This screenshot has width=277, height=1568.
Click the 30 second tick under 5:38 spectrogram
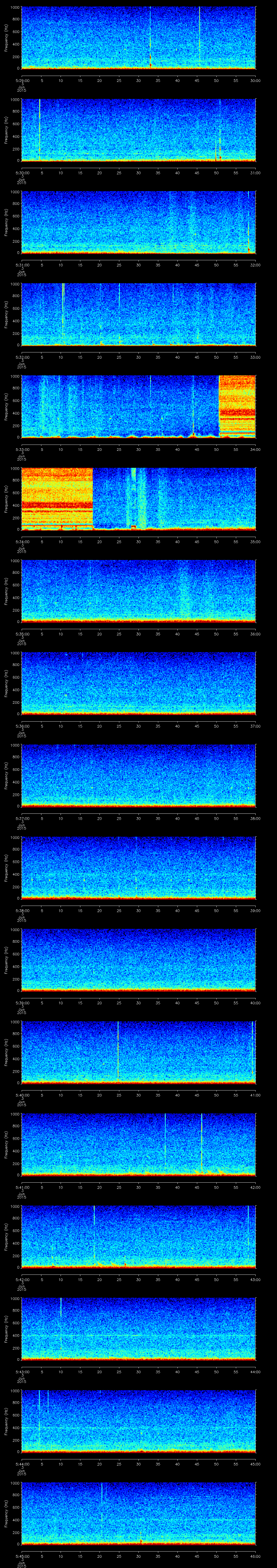(x=138, y=910)
